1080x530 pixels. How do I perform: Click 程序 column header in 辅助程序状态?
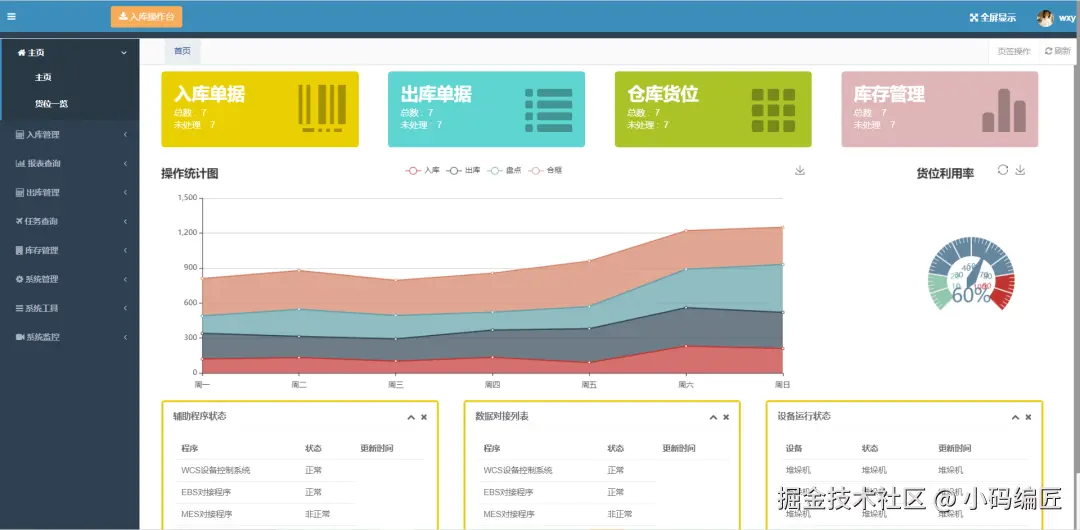[190, 448]
